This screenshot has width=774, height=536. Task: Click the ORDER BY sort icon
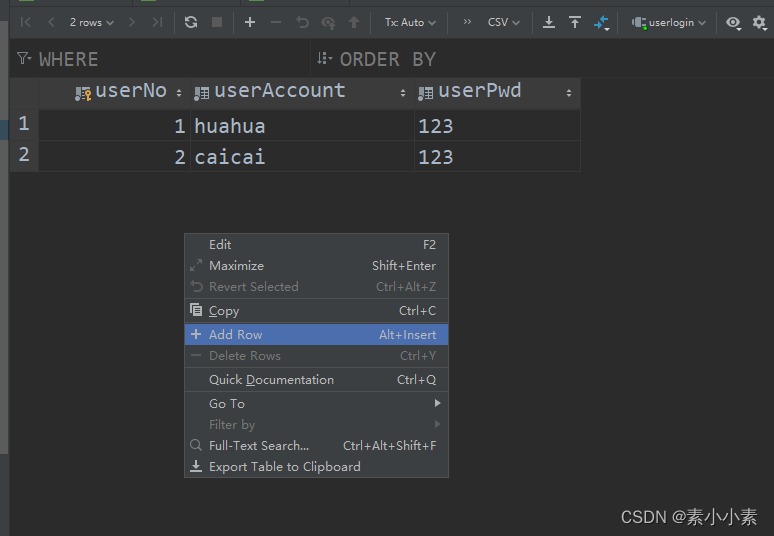click(324, 59)
